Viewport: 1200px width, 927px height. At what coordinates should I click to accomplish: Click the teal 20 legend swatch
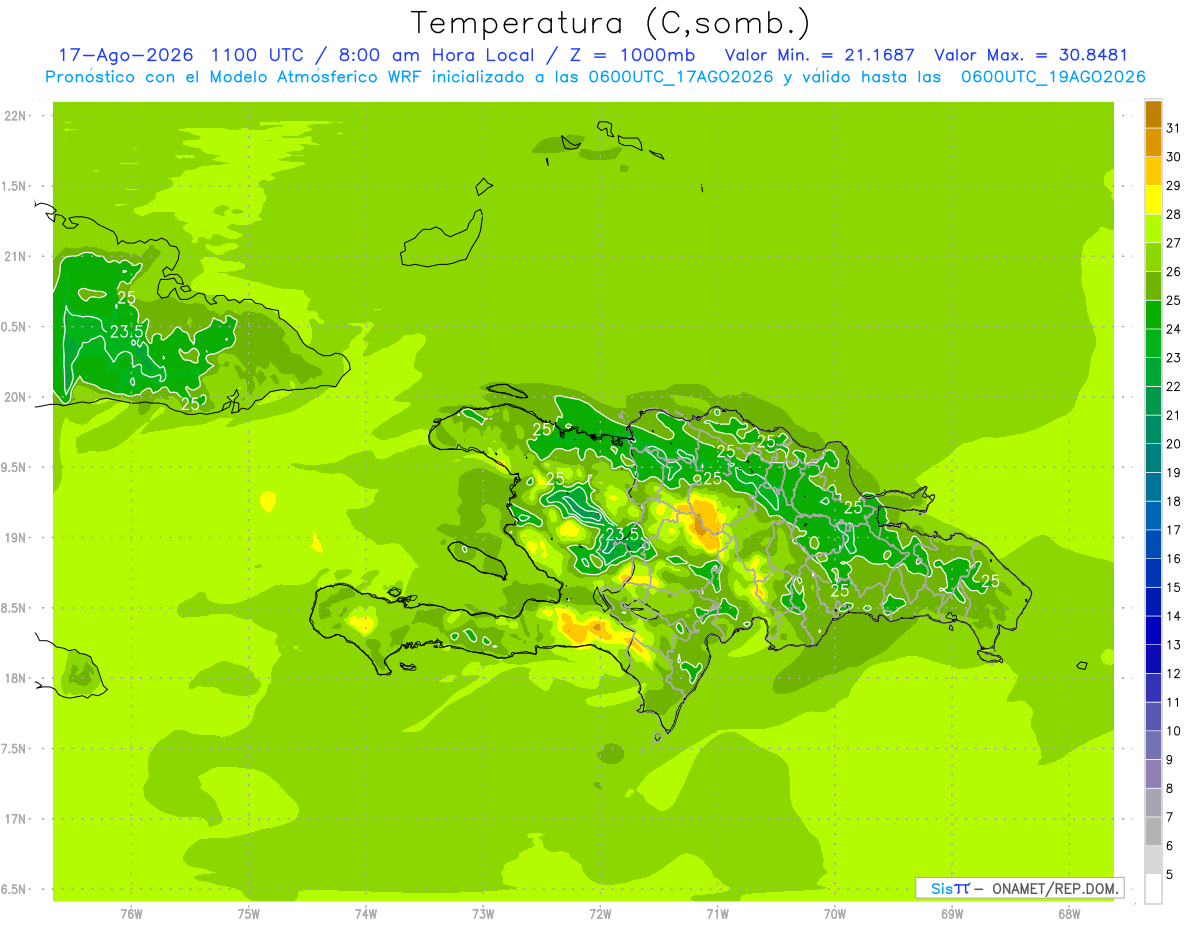pos(1153,430)
